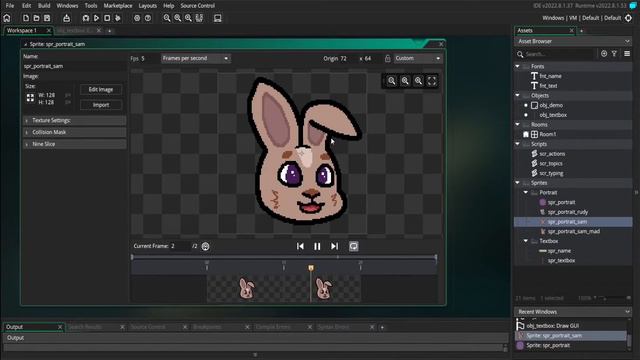This screenshot has height=360, width=640.
Task: Run the game with the play icon
Action: pos(96,18)
